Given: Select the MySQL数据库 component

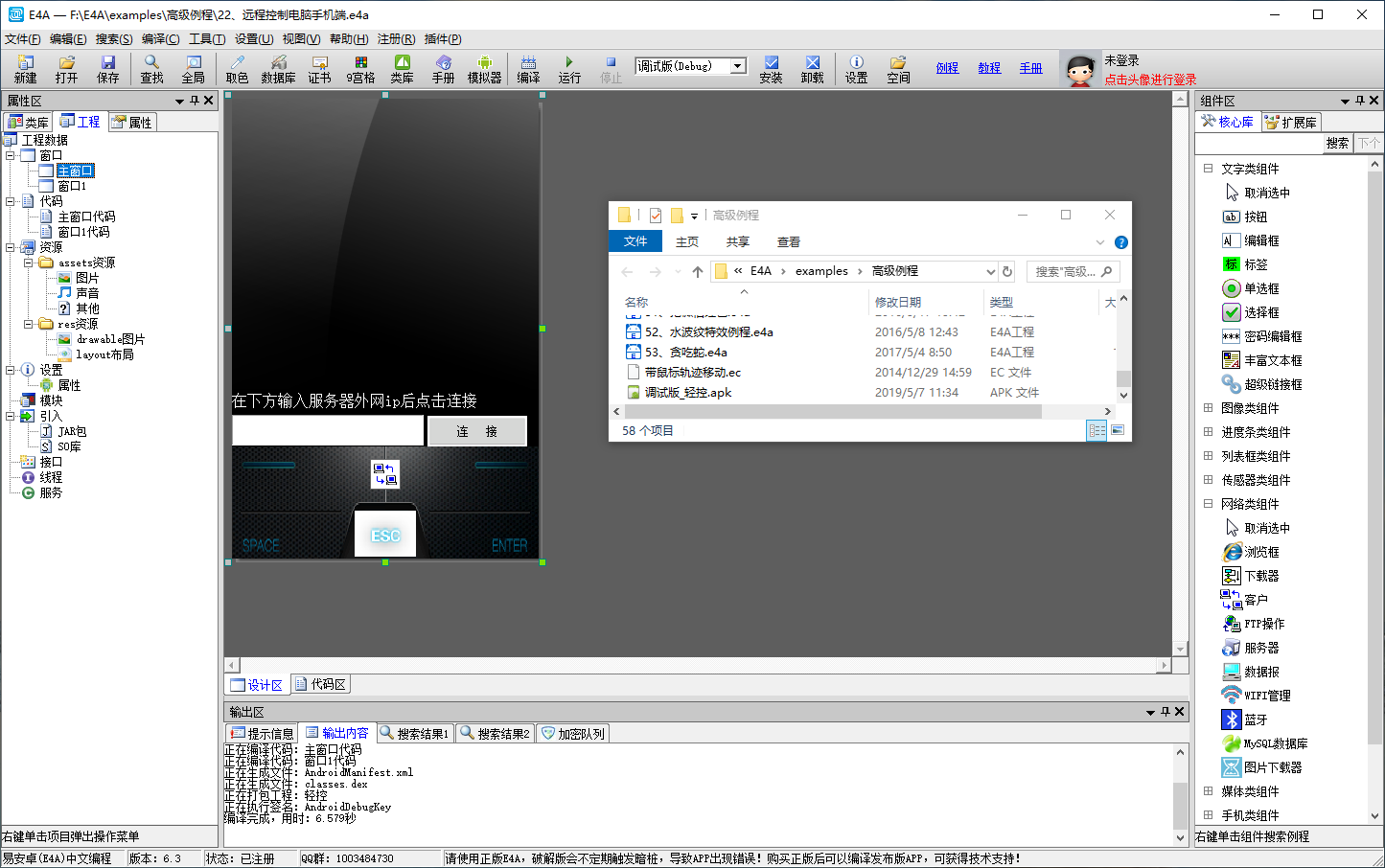Looking at the screenshot, I should tap(1265, 743).
